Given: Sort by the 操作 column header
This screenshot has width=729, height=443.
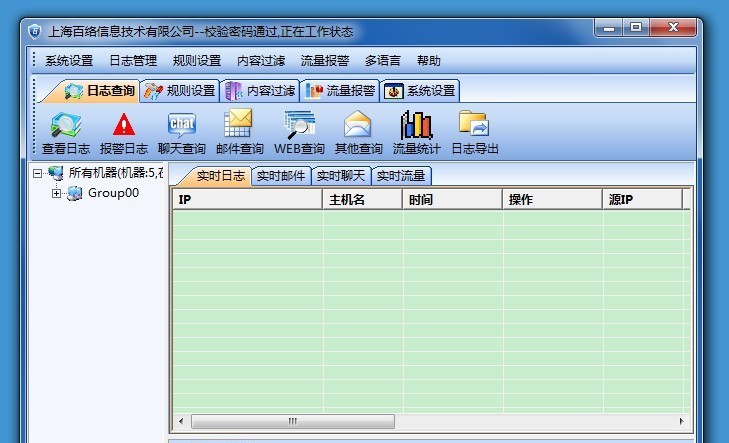Looking at the screenshot, I should click(x=552, y=199).
